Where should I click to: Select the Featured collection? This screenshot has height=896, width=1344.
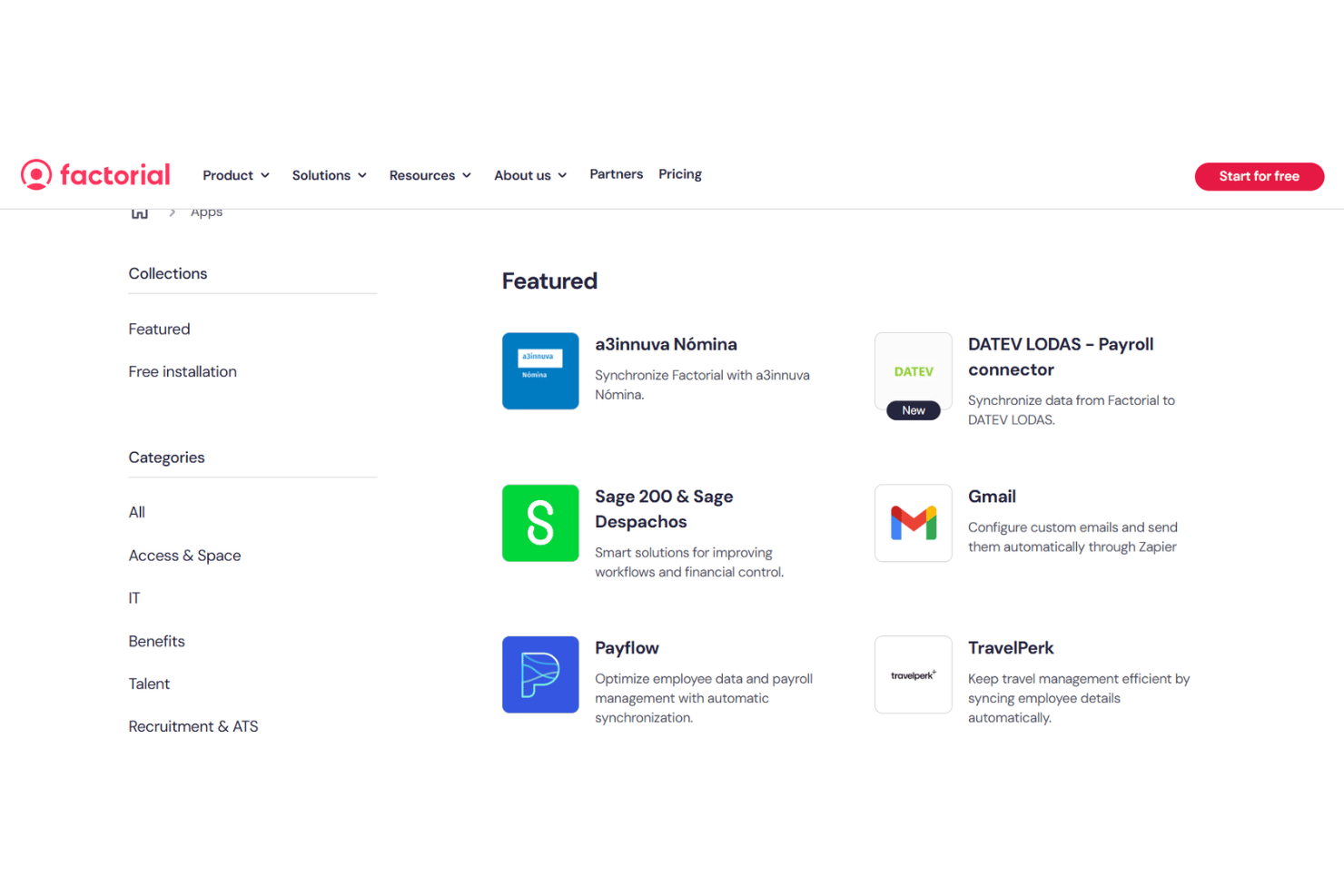point(159,329)
